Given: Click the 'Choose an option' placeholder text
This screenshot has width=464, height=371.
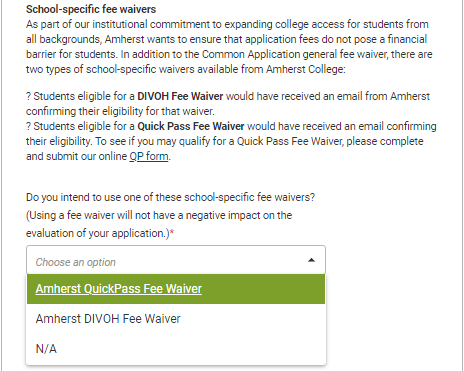Looking at the screenshot, I should click(x=76, y=262).
